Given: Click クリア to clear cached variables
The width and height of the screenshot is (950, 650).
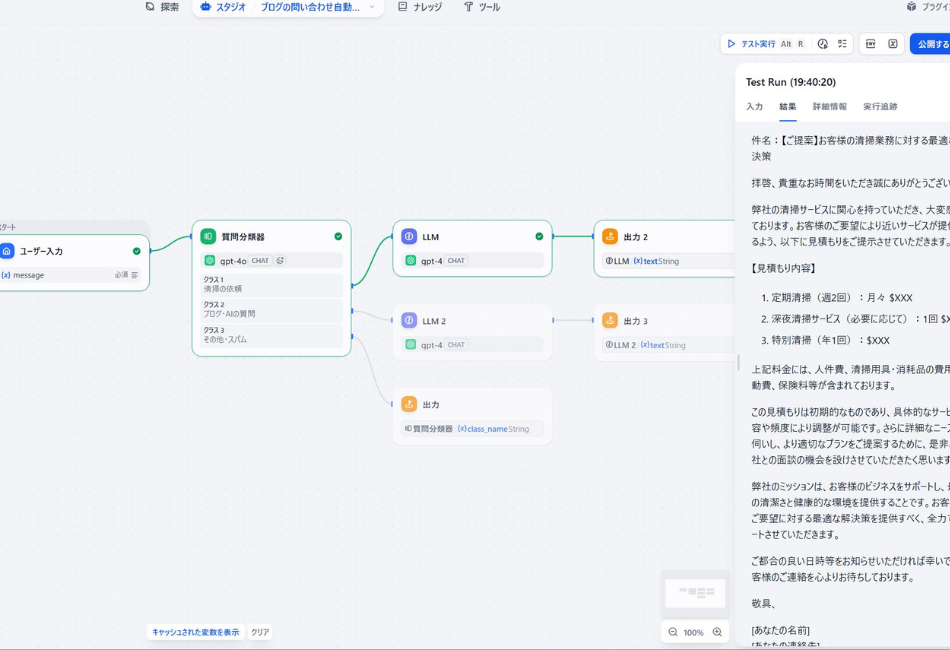Looking at the screenshot, I should click(x=260, y=632).
